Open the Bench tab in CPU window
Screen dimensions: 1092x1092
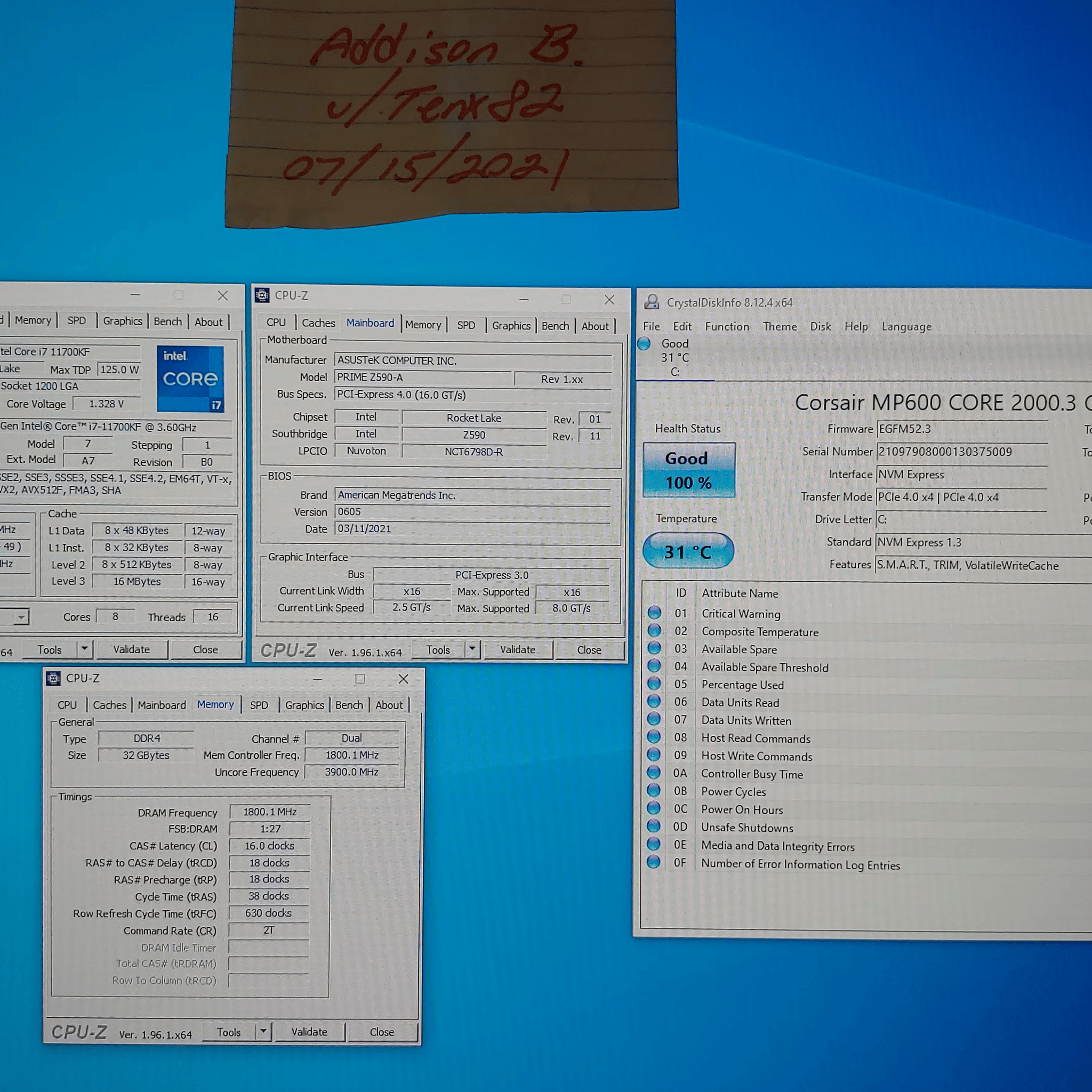168,321
